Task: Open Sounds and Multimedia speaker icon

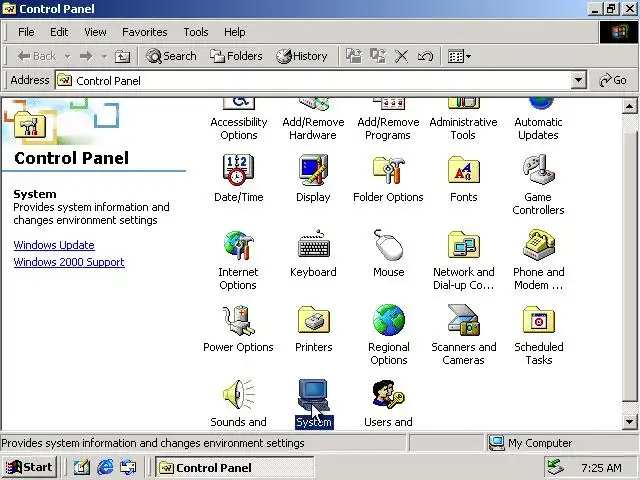Action: pyautogui.click(x=238, y=395)
